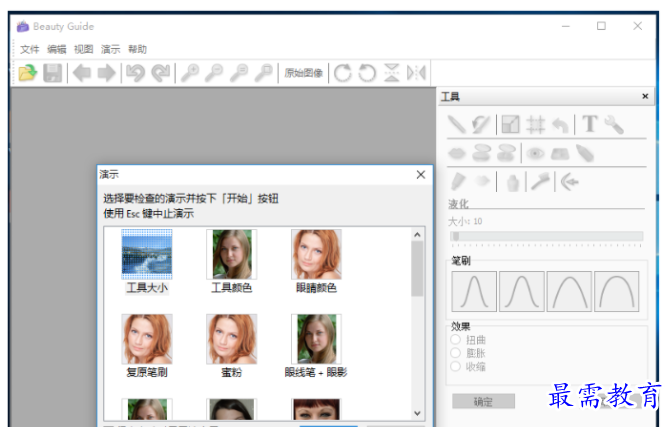The width and height of the screenshot is (670, 427).
Task: Open the 文件 menu
Action: point(29,49)
